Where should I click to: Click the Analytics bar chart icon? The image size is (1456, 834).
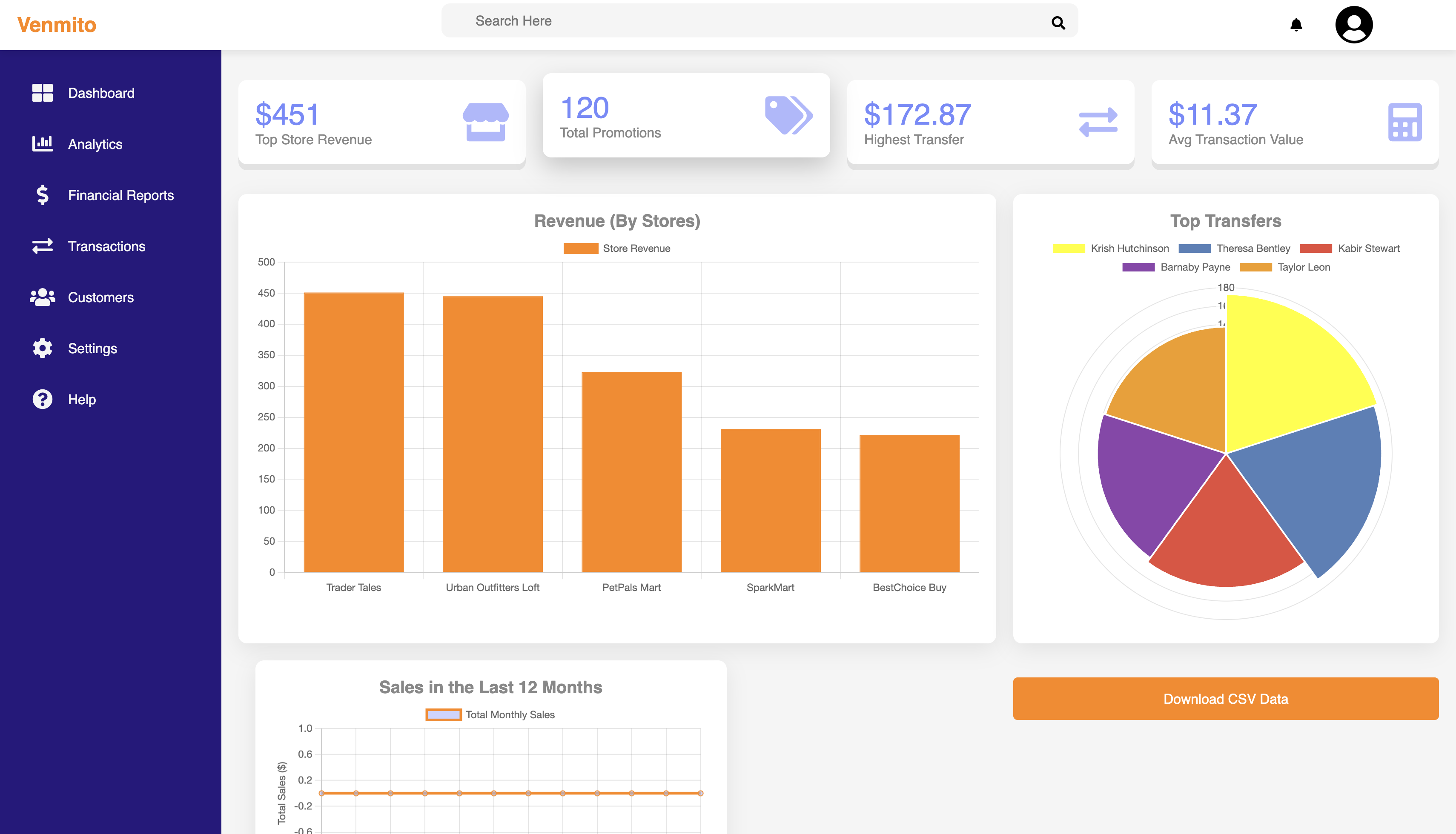(43, 144)
